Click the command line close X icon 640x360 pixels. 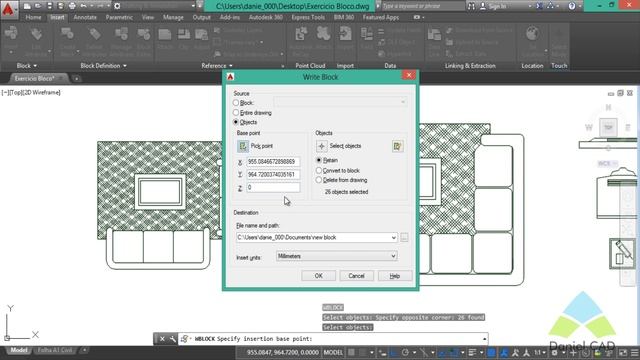tap(162, 339)
